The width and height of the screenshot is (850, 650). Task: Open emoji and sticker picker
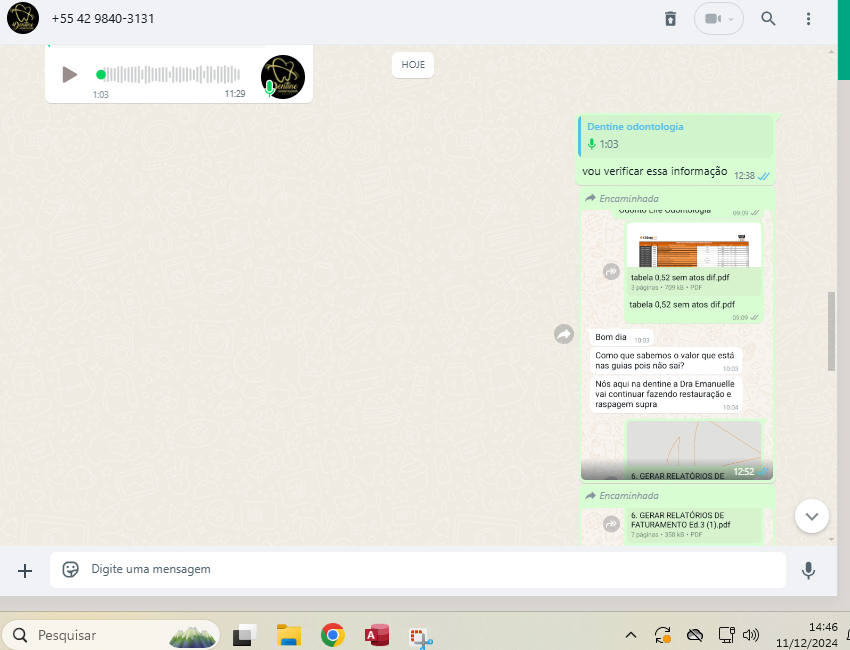pyautogui.click(x=70, y=569)
